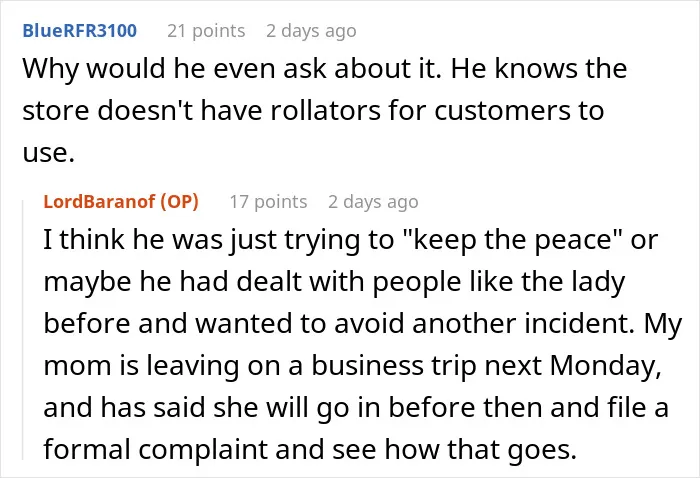This screenshot has height=478, width=700.
Task: Open the top comment's 2 days ago timestamp
Action: 311,31
